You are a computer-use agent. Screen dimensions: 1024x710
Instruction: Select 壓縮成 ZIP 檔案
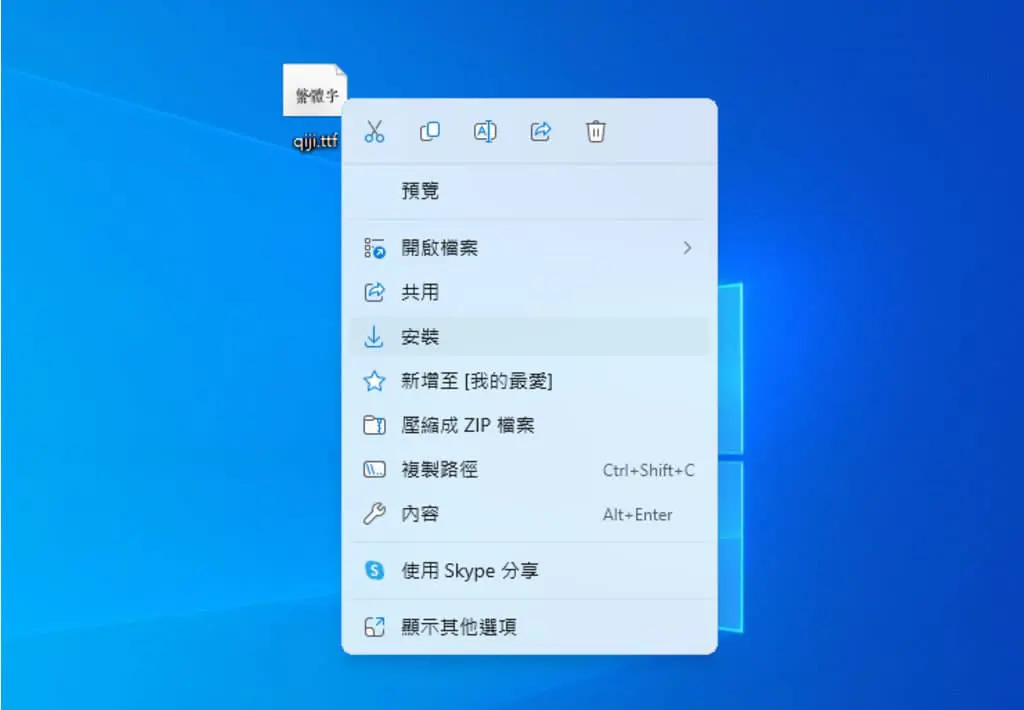pyautogui.click(x=529, y=425)
